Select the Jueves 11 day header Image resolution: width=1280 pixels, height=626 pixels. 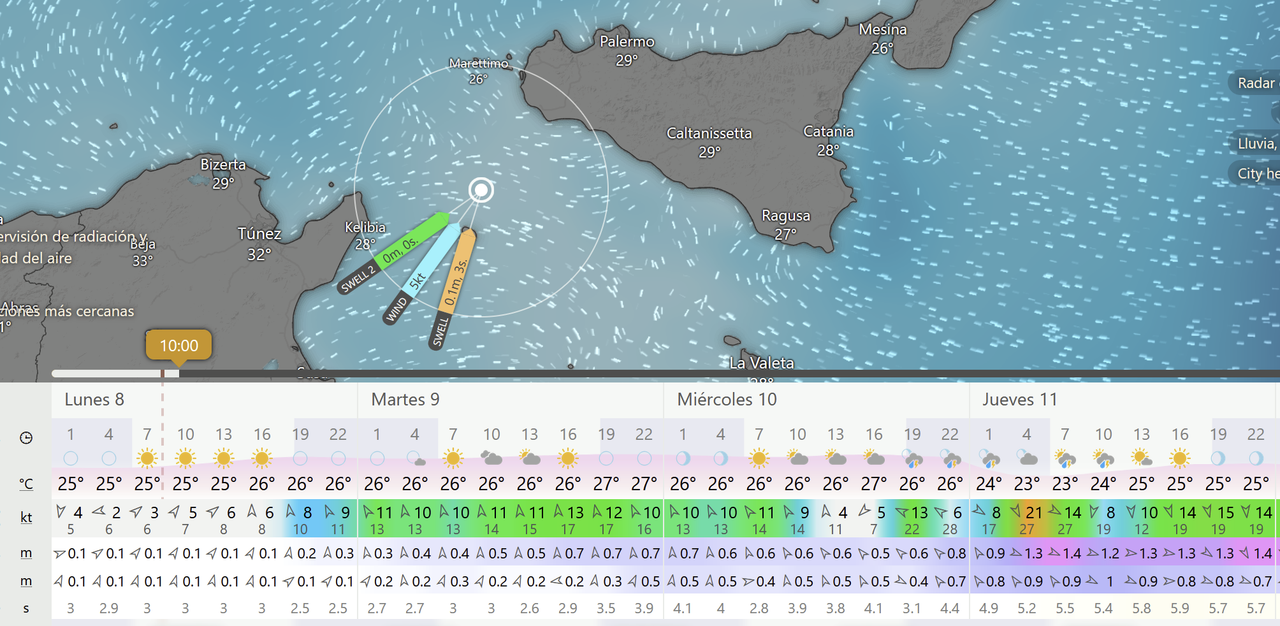(1020, 399)
